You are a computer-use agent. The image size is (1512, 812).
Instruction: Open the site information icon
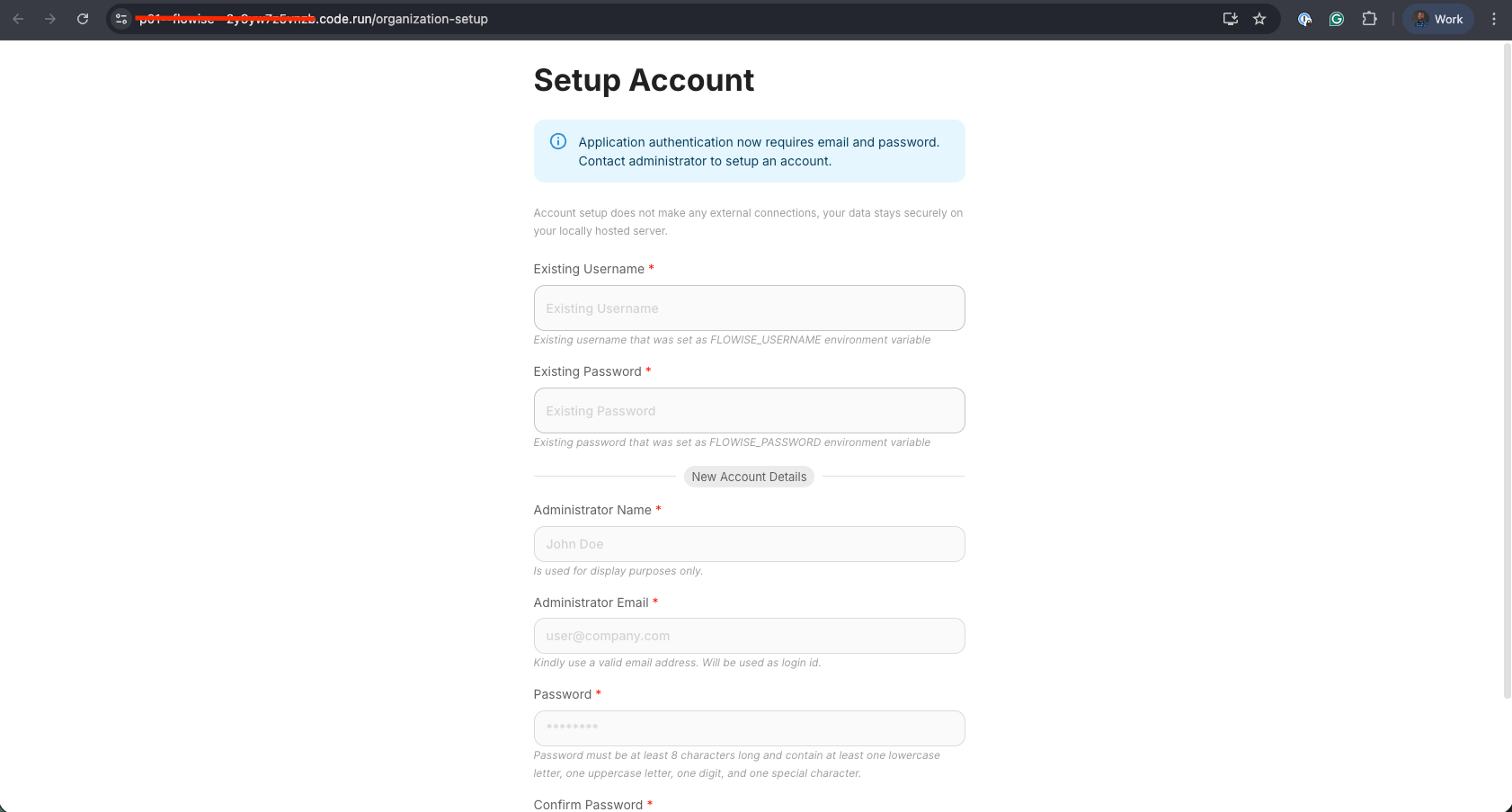(x=121, y=19)
